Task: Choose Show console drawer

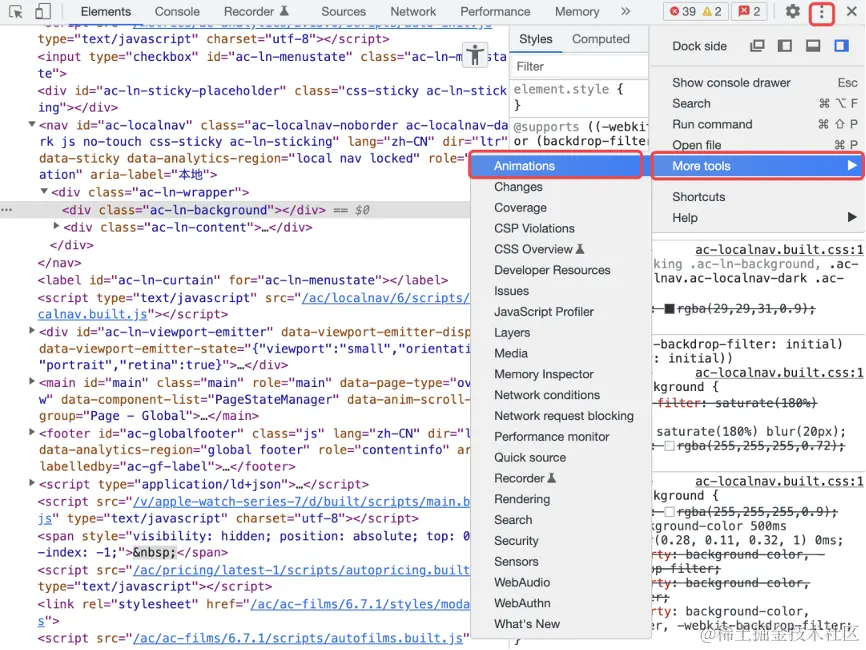Action: (758, 83)
